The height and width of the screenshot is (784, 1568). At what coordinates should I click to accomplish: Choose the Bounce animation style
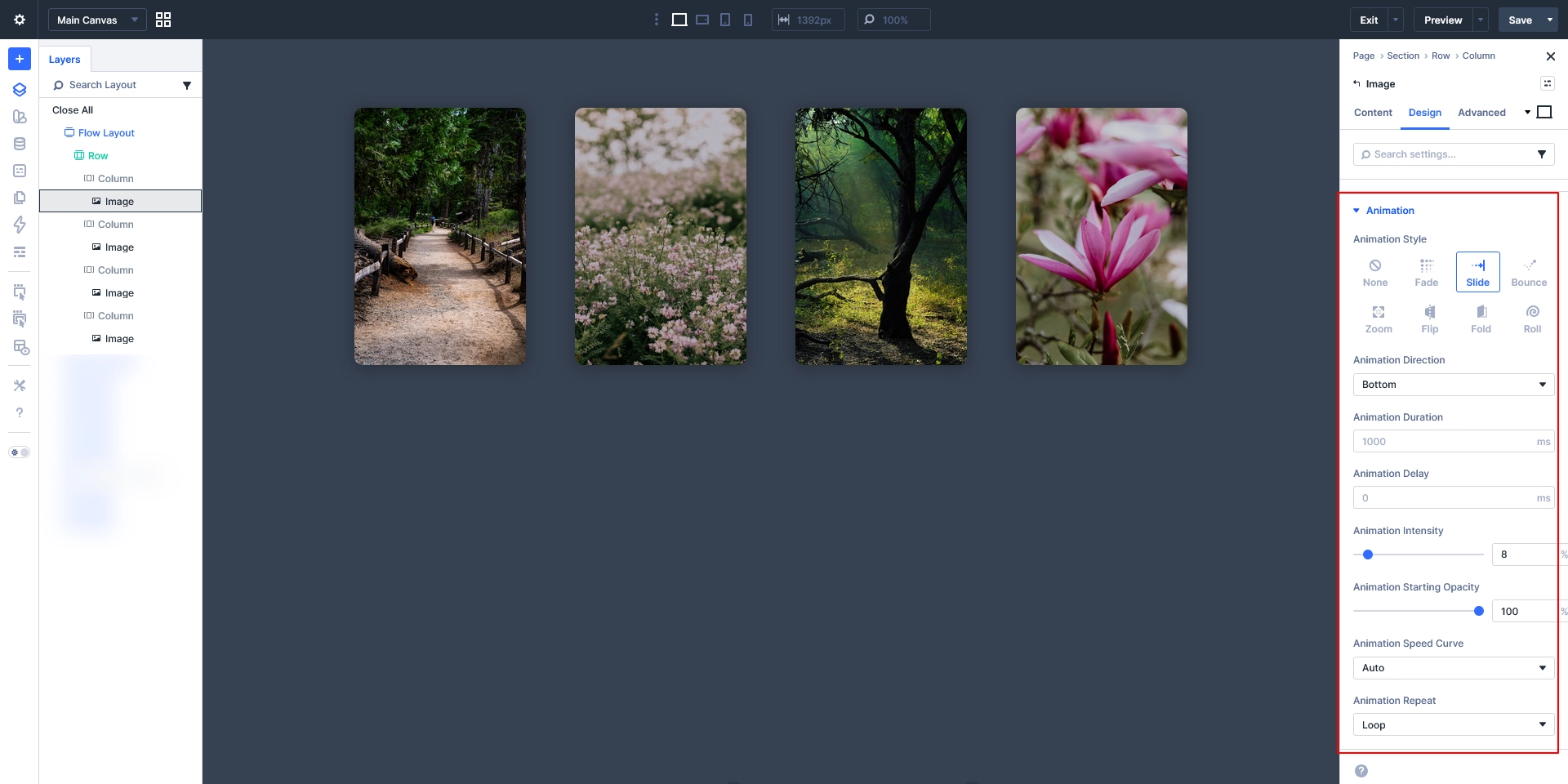1529,273
